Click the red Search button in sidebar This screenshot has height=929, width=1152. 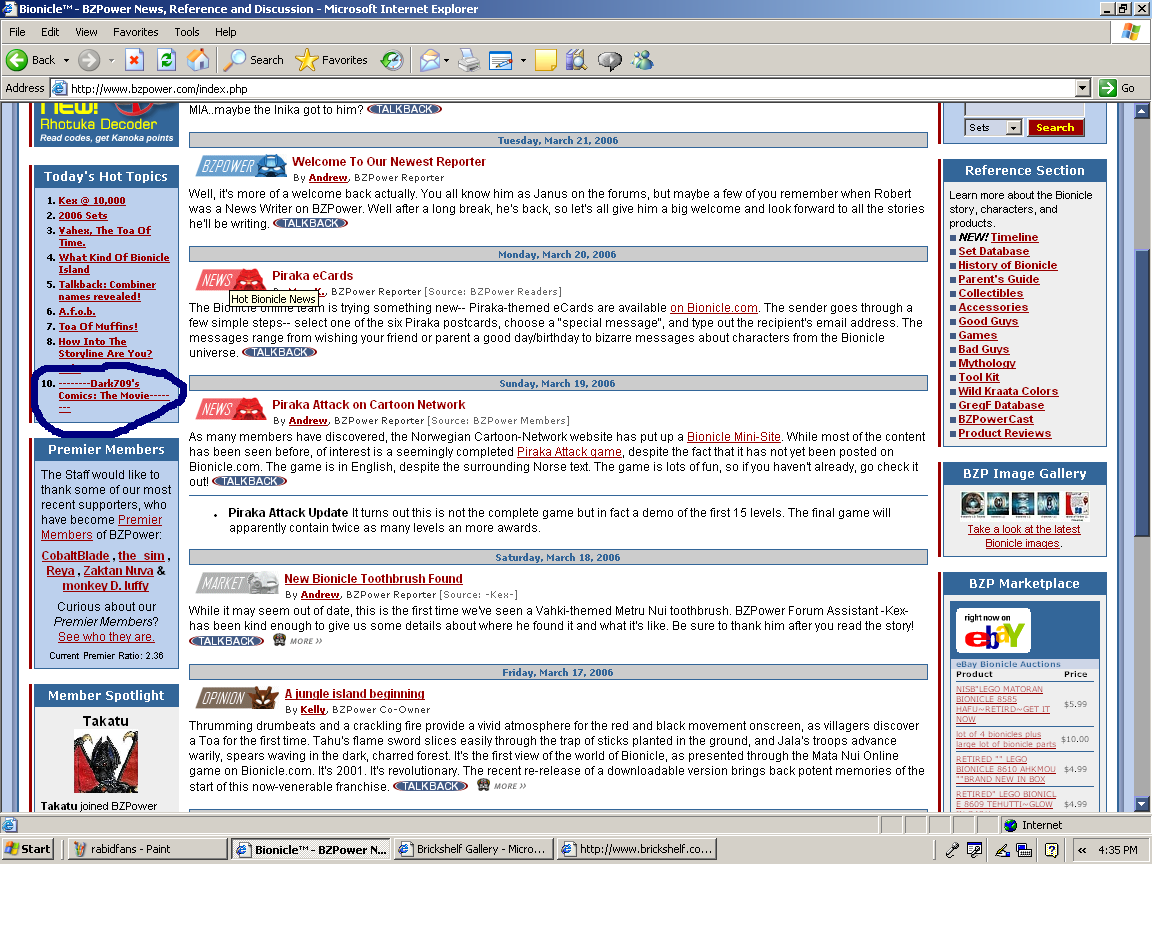point(1054,127)
